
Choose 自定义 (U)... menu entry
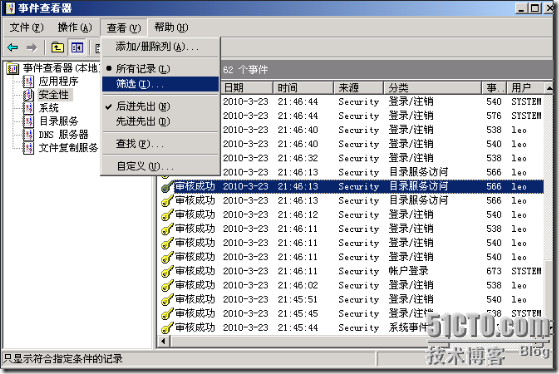point(160,166)
